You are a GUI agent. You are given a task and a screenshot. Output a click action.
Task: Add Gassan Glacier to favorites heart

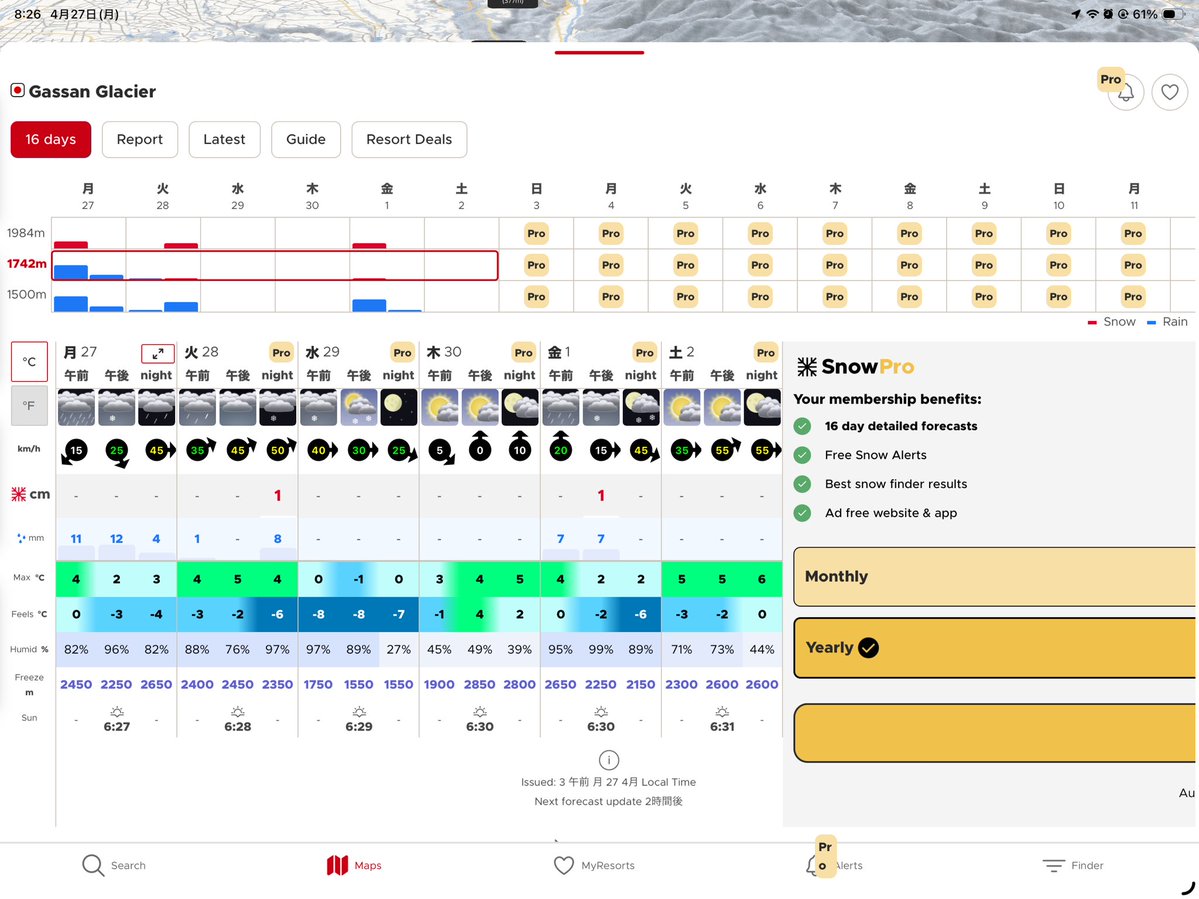(x=1169, y=92)
